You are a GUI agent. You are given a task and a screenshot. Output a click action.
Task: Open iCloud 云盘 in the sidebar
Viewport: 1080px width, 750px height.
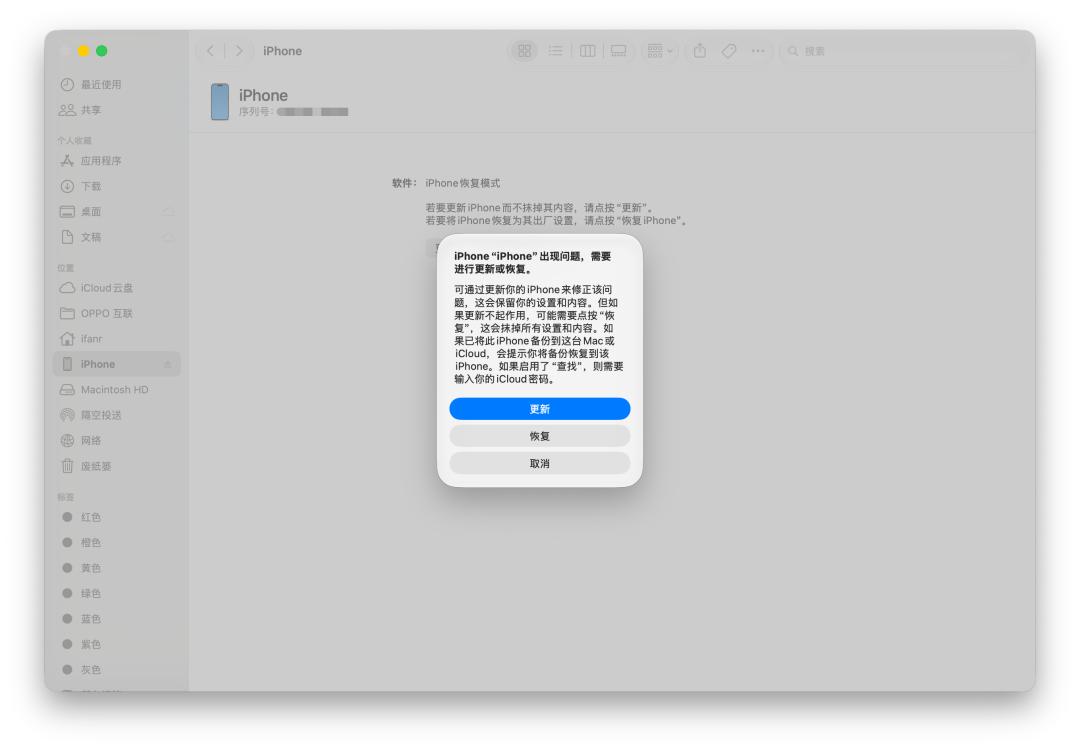click(116, 288)
